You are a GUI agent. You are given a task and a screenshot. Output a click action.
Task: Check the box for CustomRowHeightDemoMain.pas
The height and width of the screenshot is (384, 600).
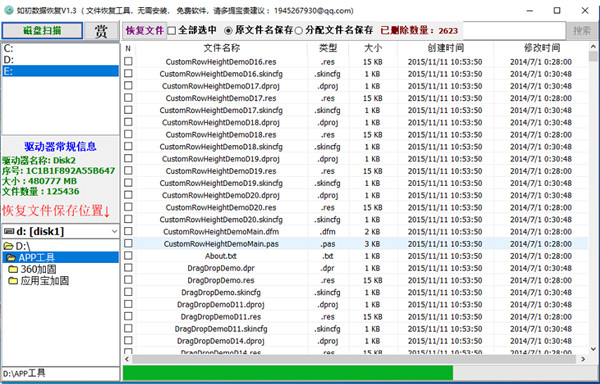point(128,243)
